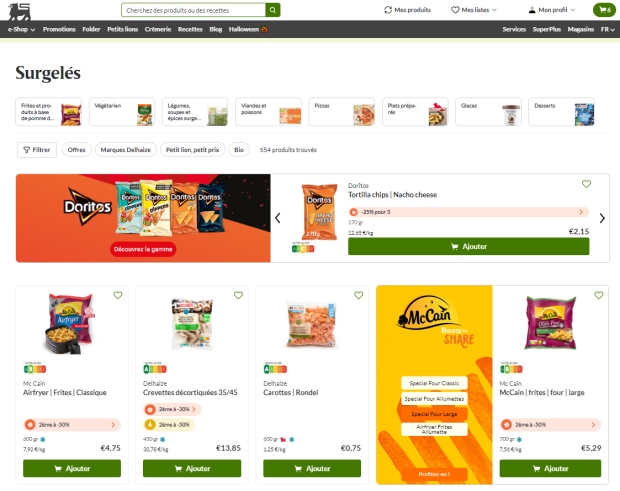This screenshot has width=620, height=491.
Task: Expand the e-Shop dropdown
Action: [x=21, y=29]
